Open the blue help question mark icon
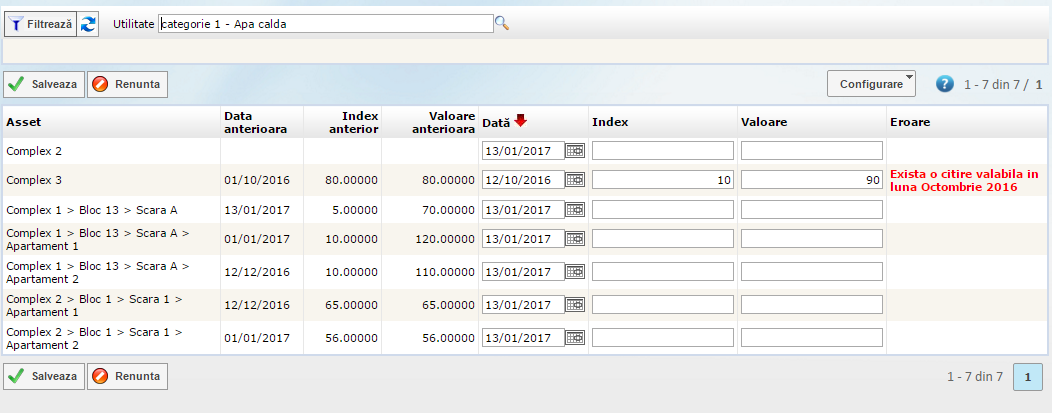This screenshot has height=413, width=1052. point(944,84)
